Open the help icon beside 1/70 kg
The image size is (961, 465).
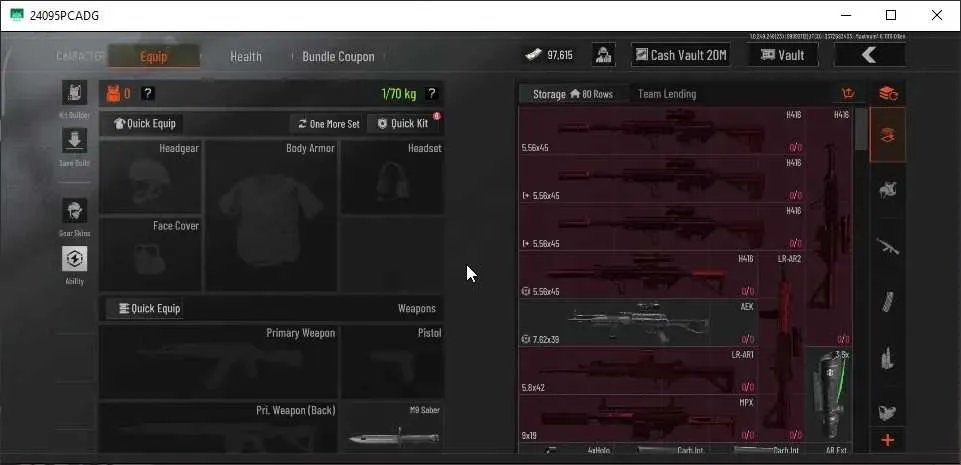click(431, 93)
